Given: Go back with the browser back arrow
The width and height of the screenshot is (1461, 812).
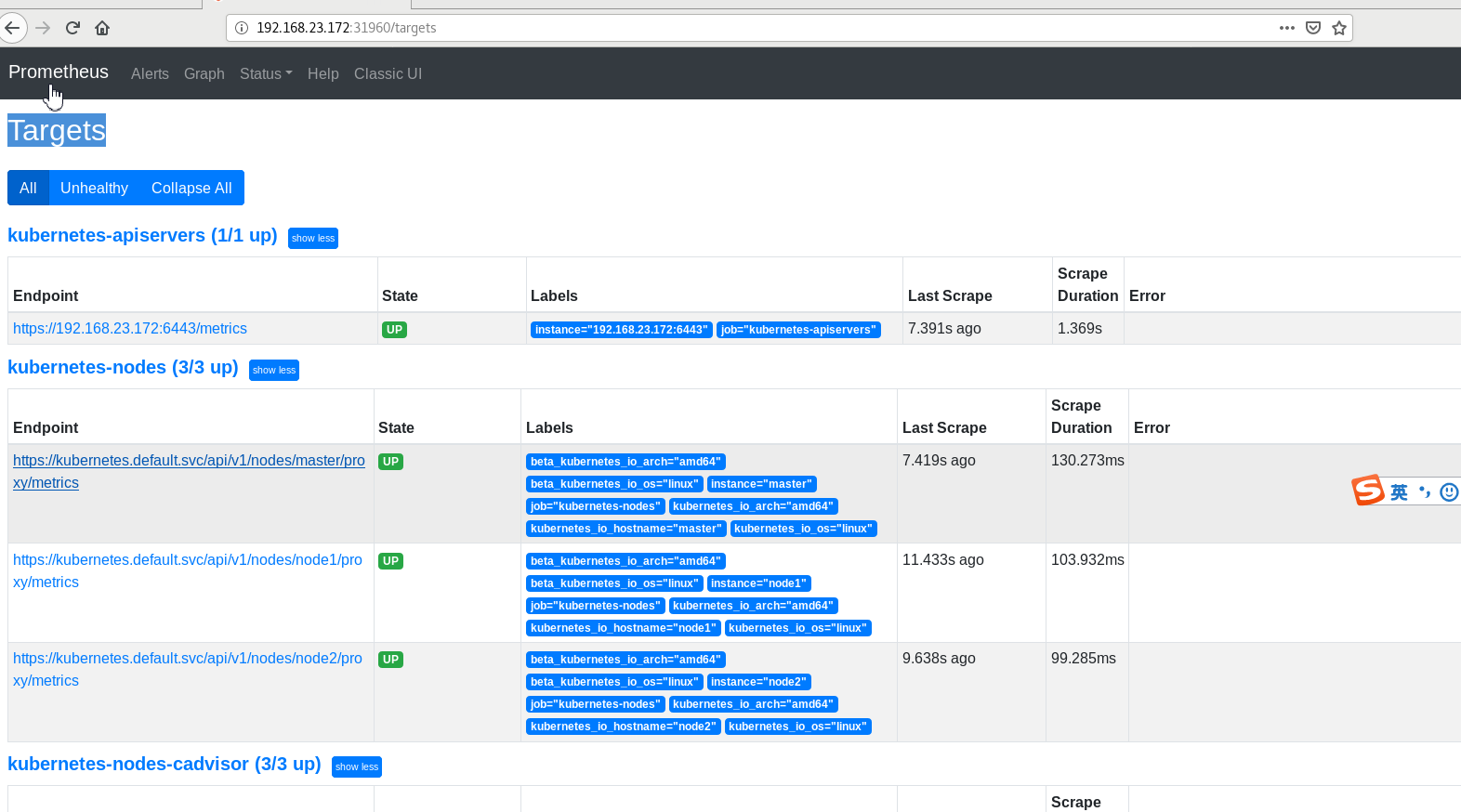Looking at the screenshot, I should (x=11, y=28).
